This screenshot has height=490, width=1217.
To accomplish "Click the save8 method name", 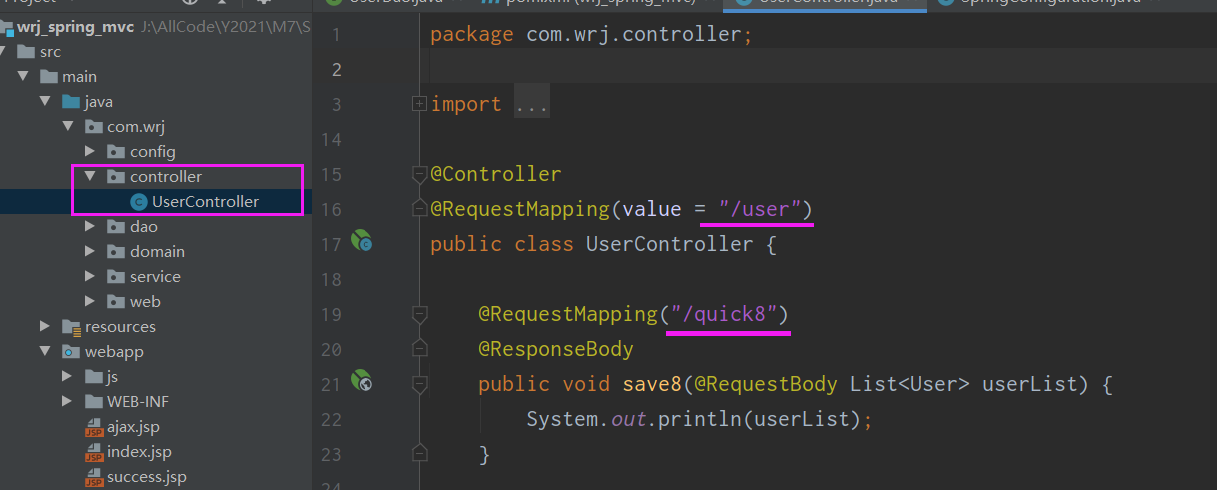I will (652, 384).
